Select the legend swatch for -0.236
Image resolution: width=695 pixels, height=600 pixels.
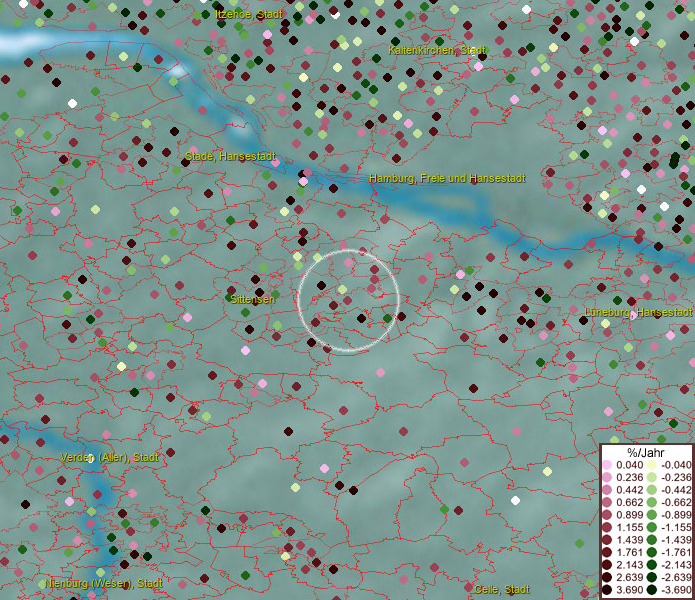(x=652, y=477)
